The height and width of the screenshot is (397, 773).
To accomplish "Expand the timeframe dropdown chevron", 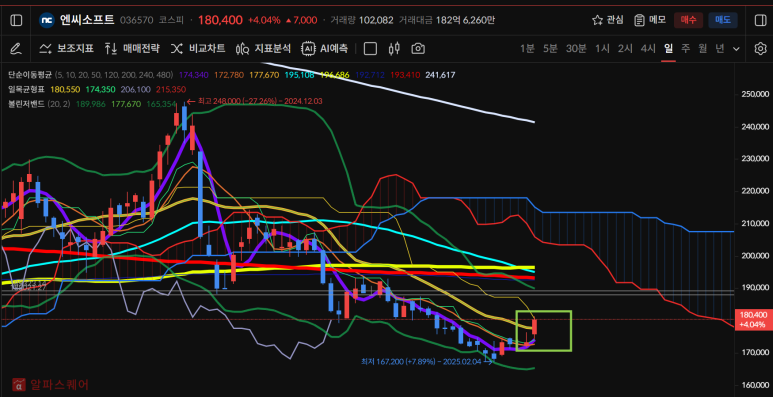I will tap(737, 48).
